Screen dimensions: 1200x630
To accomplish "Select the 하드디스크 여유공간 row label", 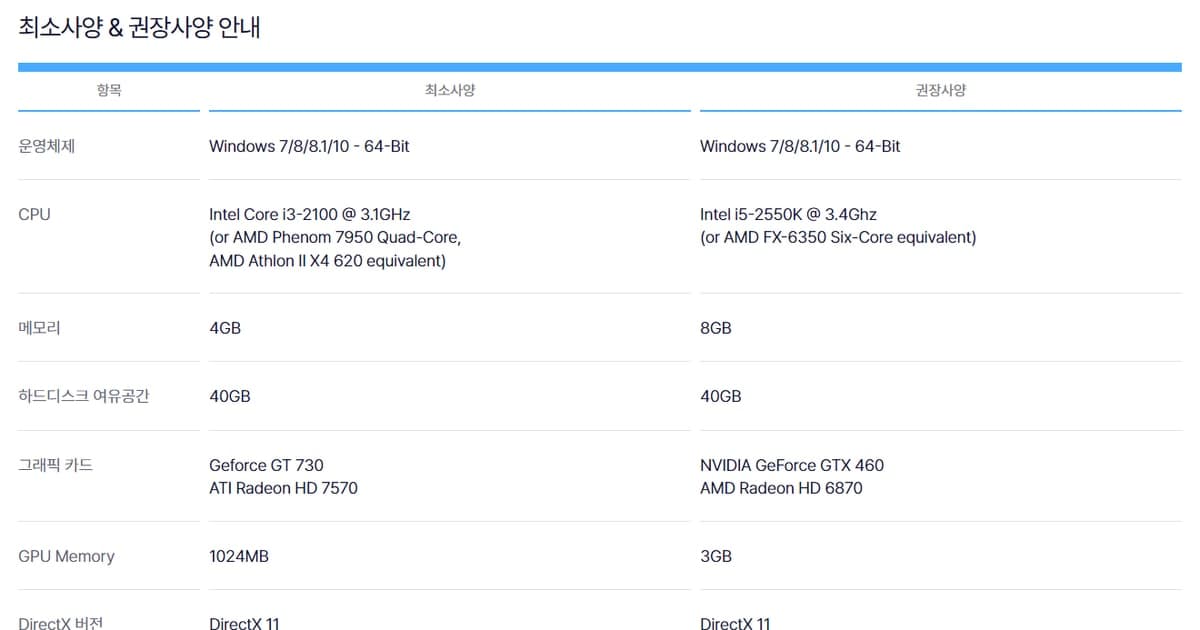I will (84, 396).
